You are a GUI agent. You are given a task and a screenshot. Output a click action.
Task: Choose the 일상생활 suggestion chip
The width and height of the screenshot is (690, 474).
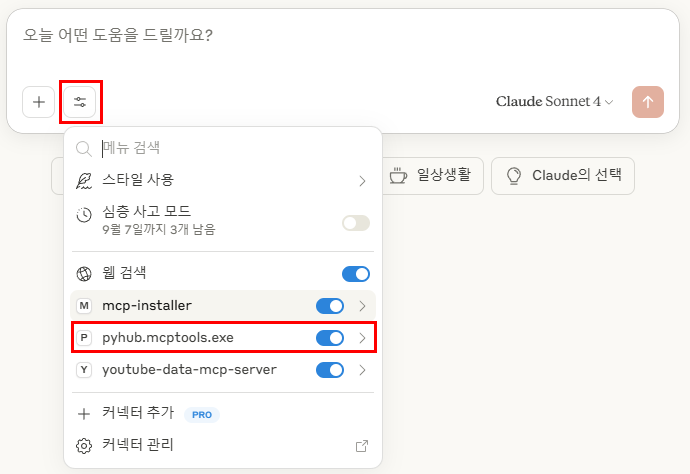[433, 176]
